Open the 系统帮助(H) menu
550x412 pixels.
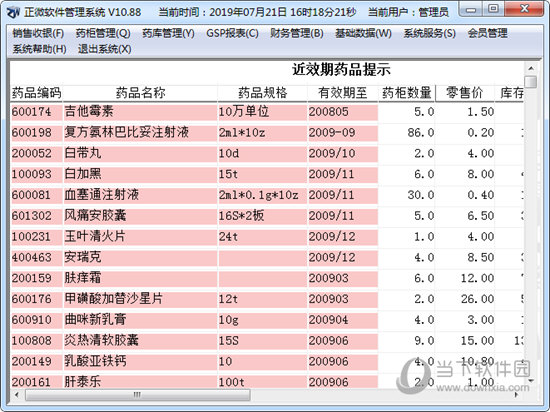(x=39, y=49)
